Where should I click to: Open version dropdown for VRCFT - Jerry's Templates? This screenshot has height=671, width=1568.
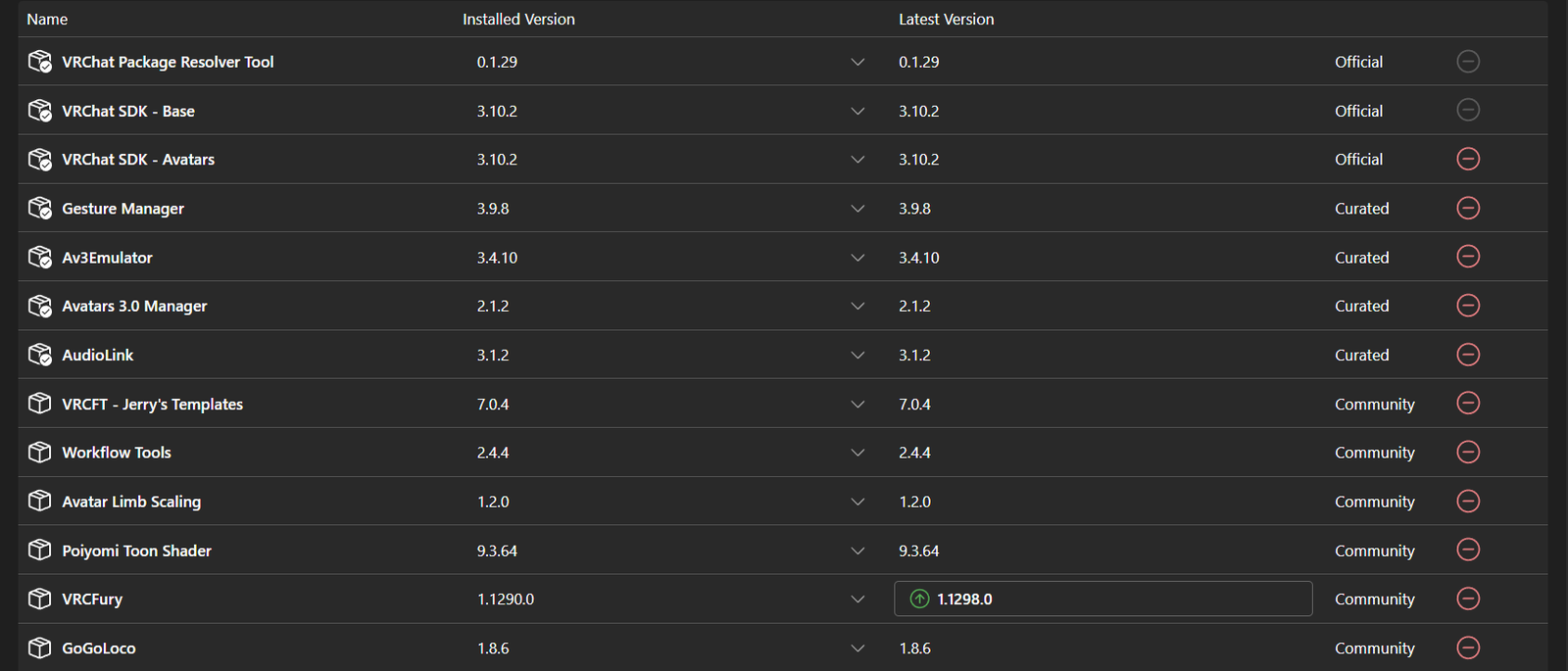(857, 404)
